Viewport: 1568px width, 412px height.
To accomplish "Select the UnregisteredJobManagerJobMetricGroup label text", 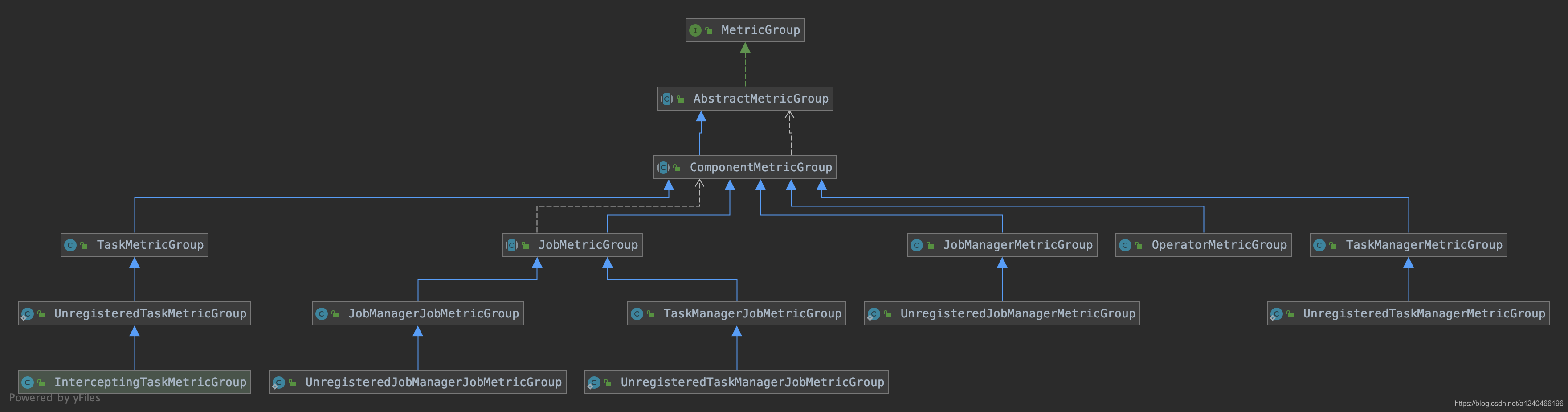I will click(x=433, y=383).
